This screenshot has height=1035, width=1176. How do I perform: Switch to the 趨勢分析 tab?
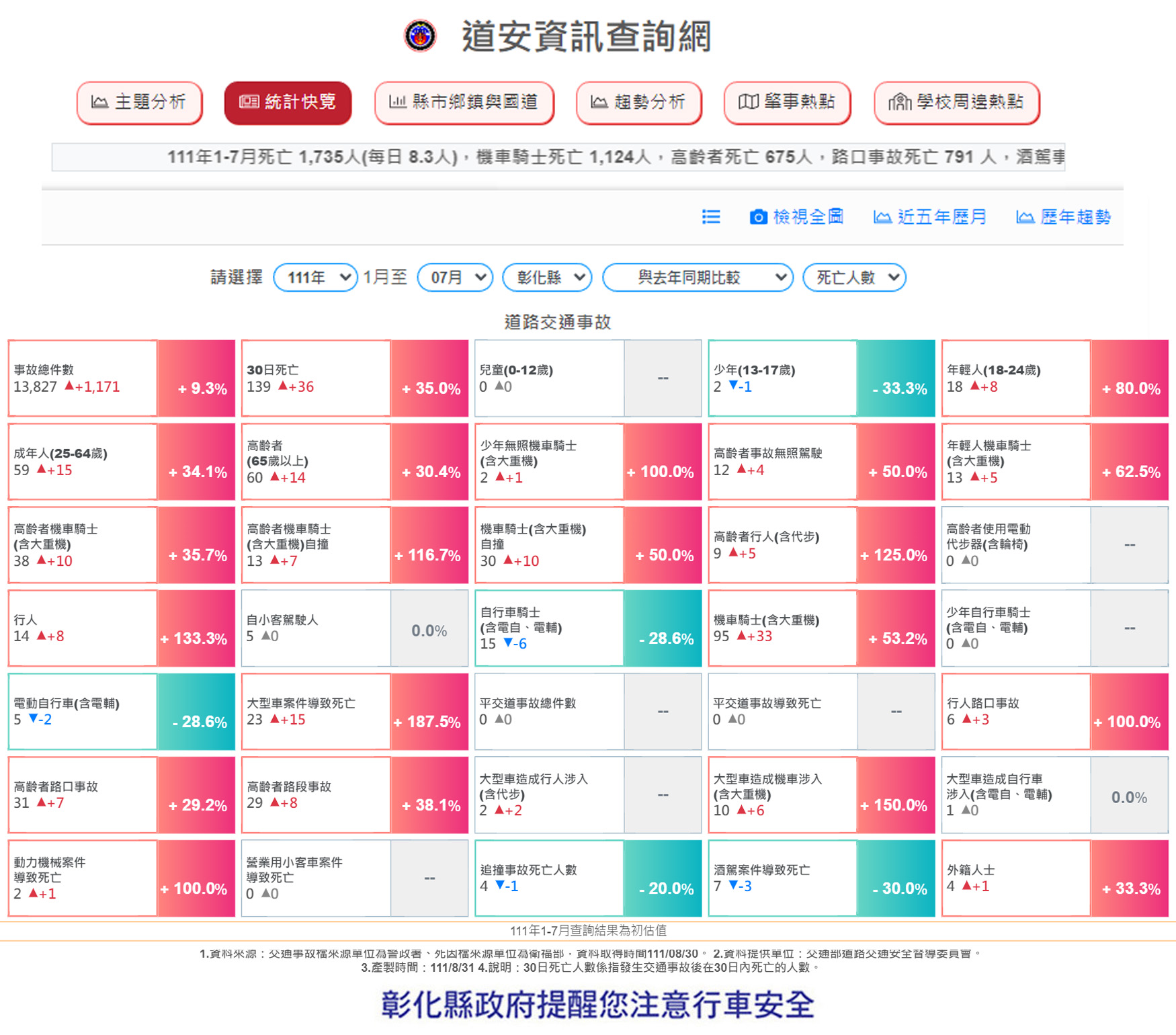click(638, 102)
